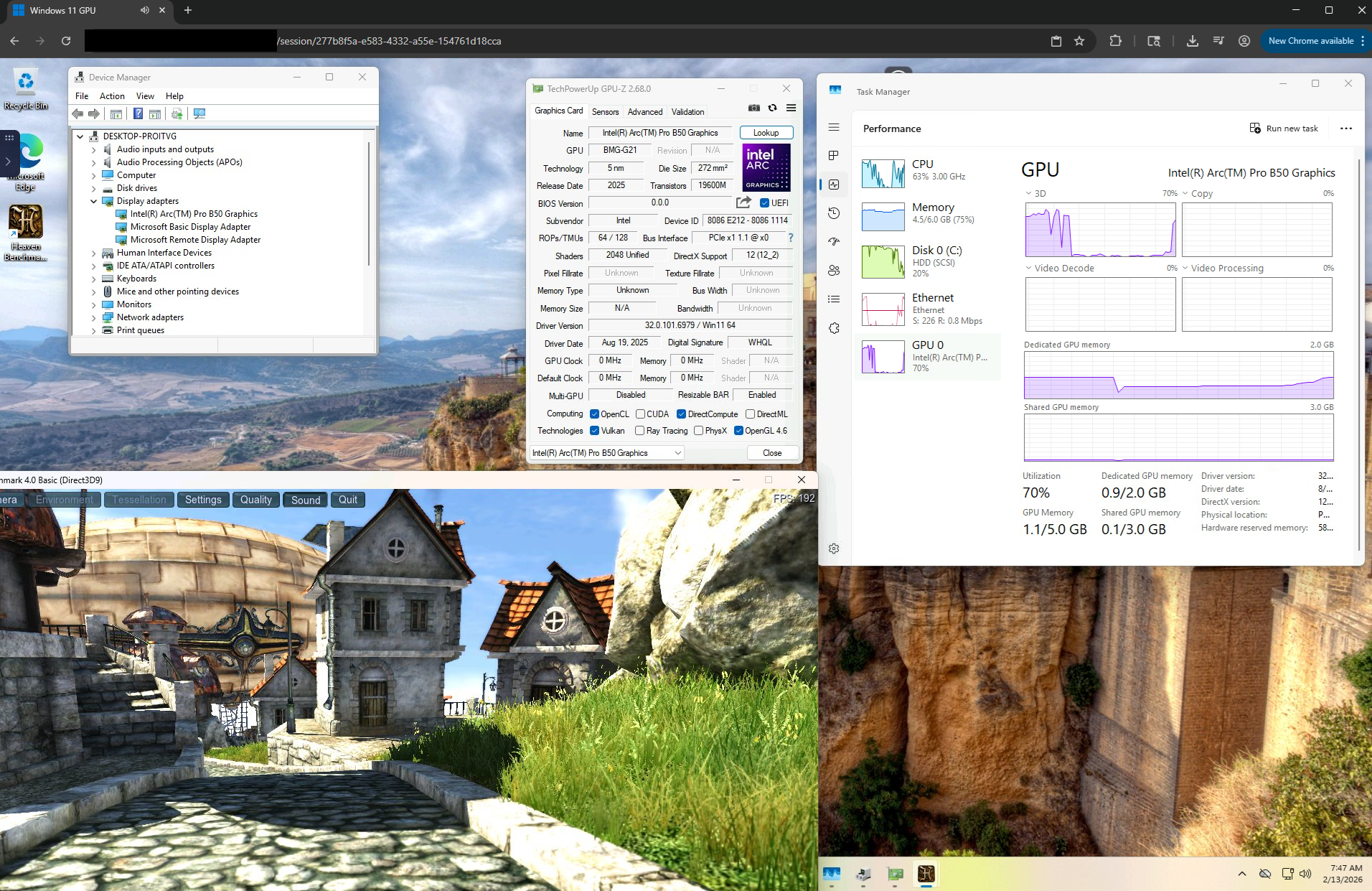Screen dimensions: 1372x891
Task: Click the Recycle Bin desktop icon
Action: [x=26, y=90]
